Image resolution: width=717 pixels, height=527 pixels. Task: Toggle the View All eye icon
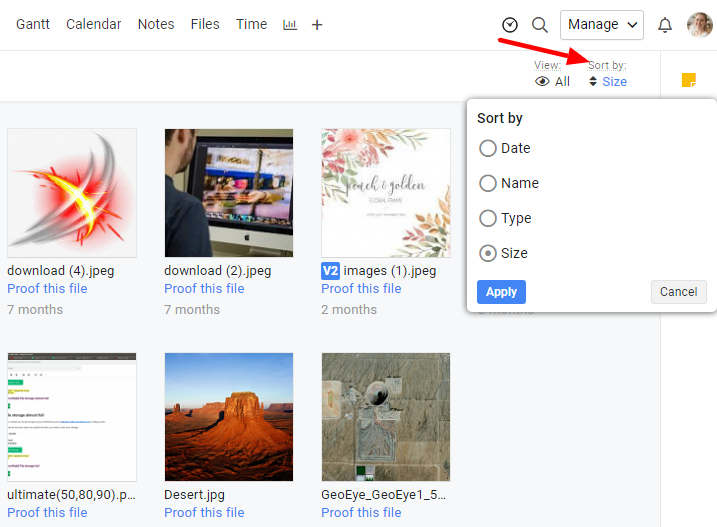(x=542, y=81)
